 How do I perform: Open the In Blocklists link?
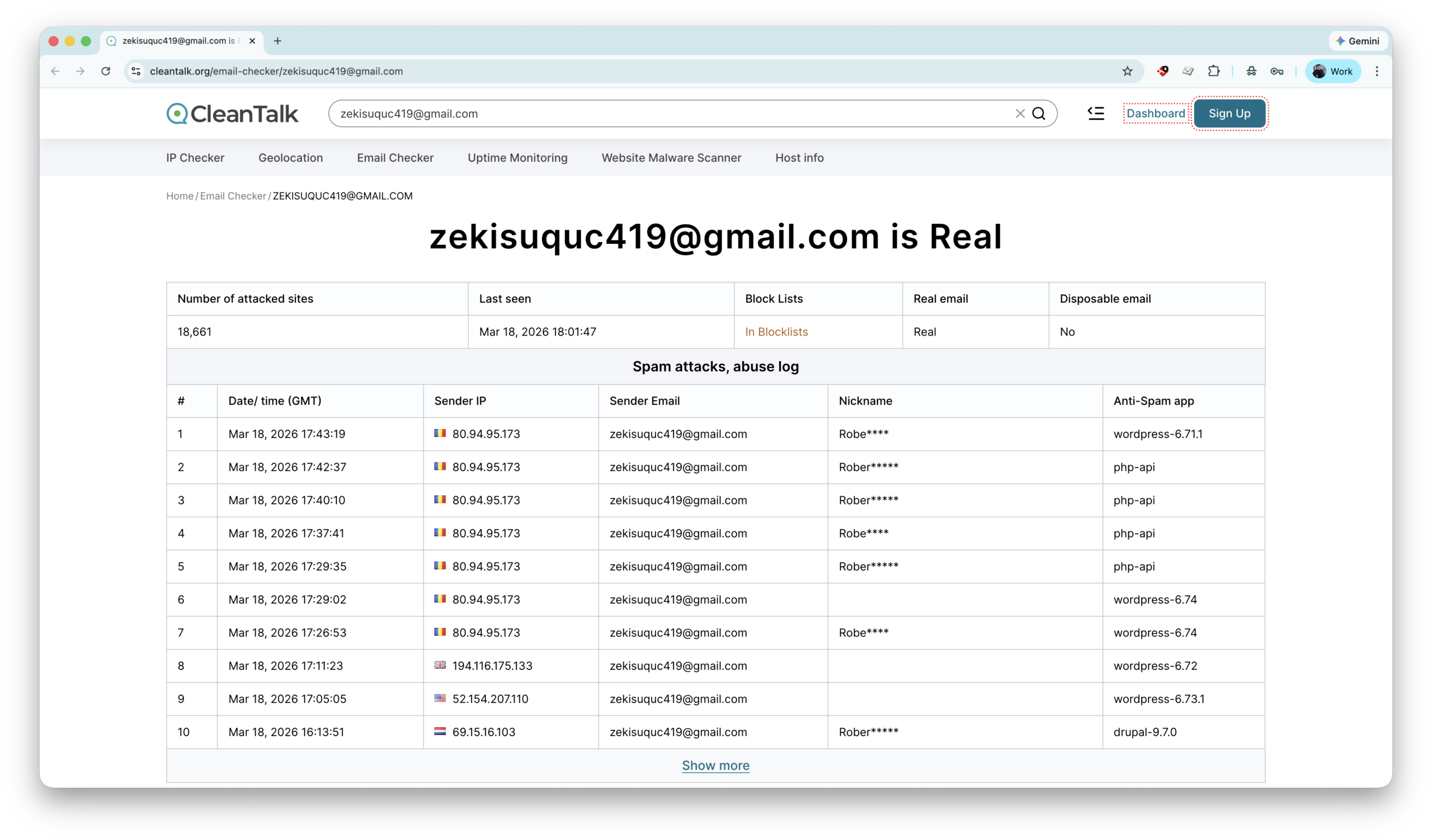[776, 332]
